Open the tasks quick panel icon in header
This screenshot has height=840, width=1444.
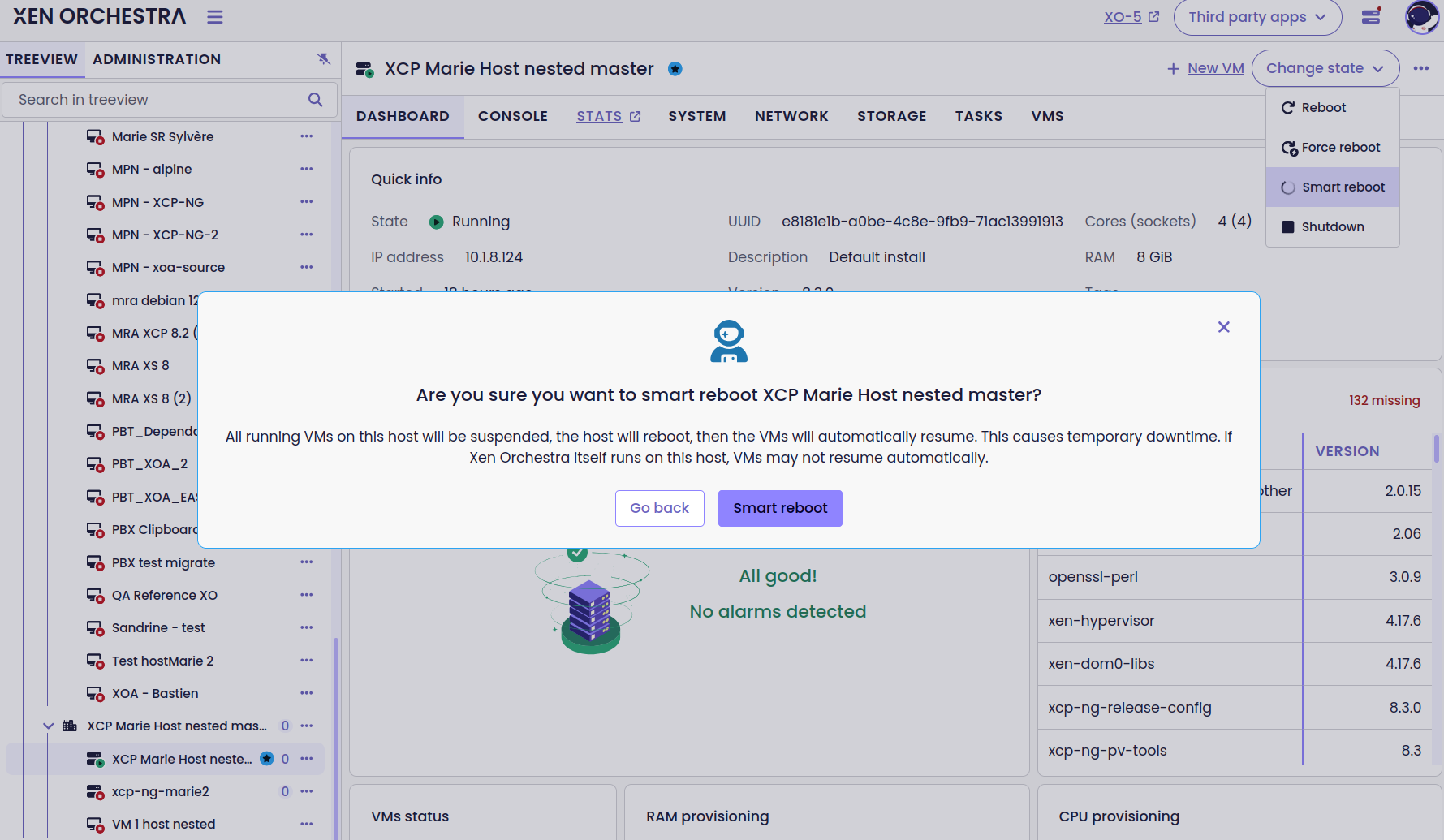coord(1372,16)
